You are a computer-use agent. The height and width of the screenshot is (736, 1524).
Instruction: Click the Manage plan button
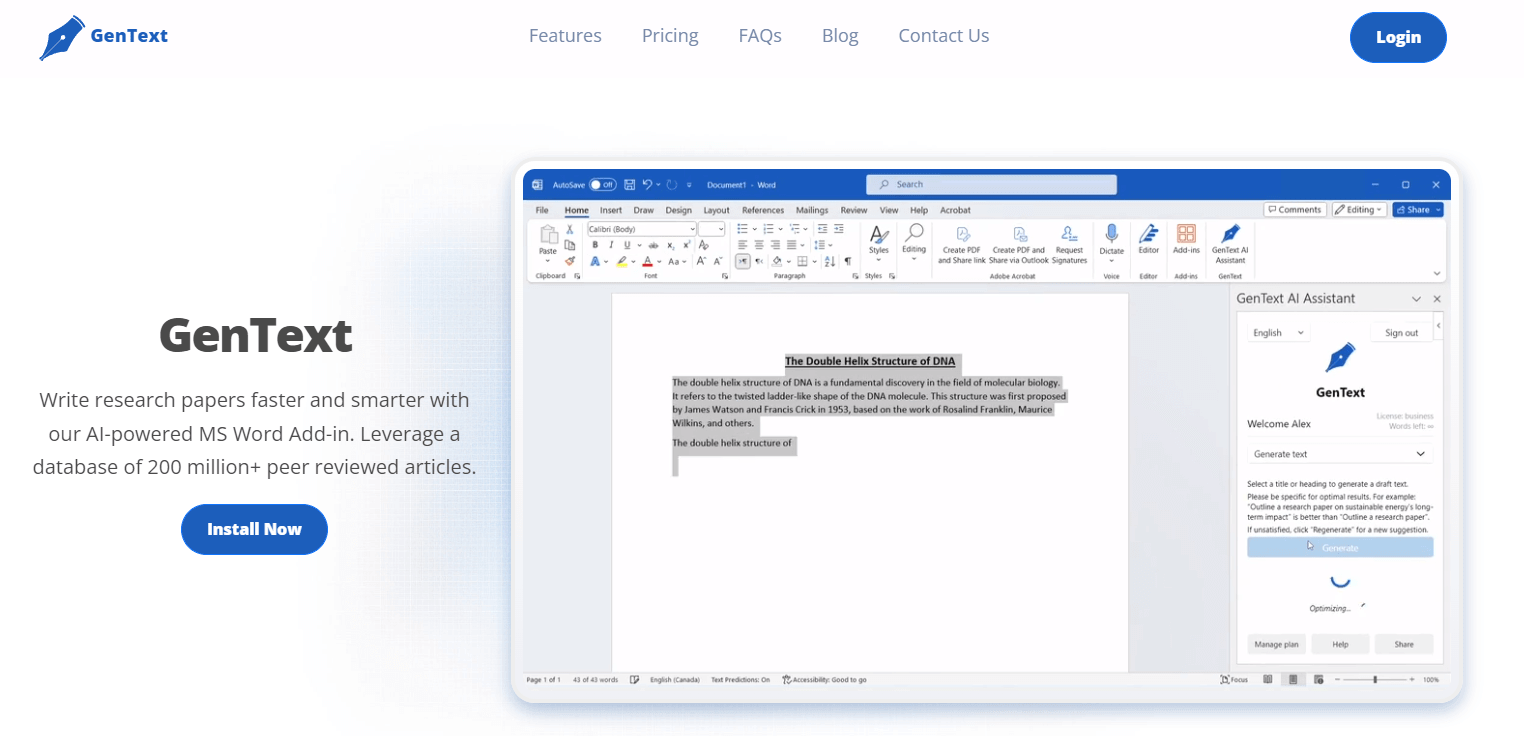click(1276, 644)
